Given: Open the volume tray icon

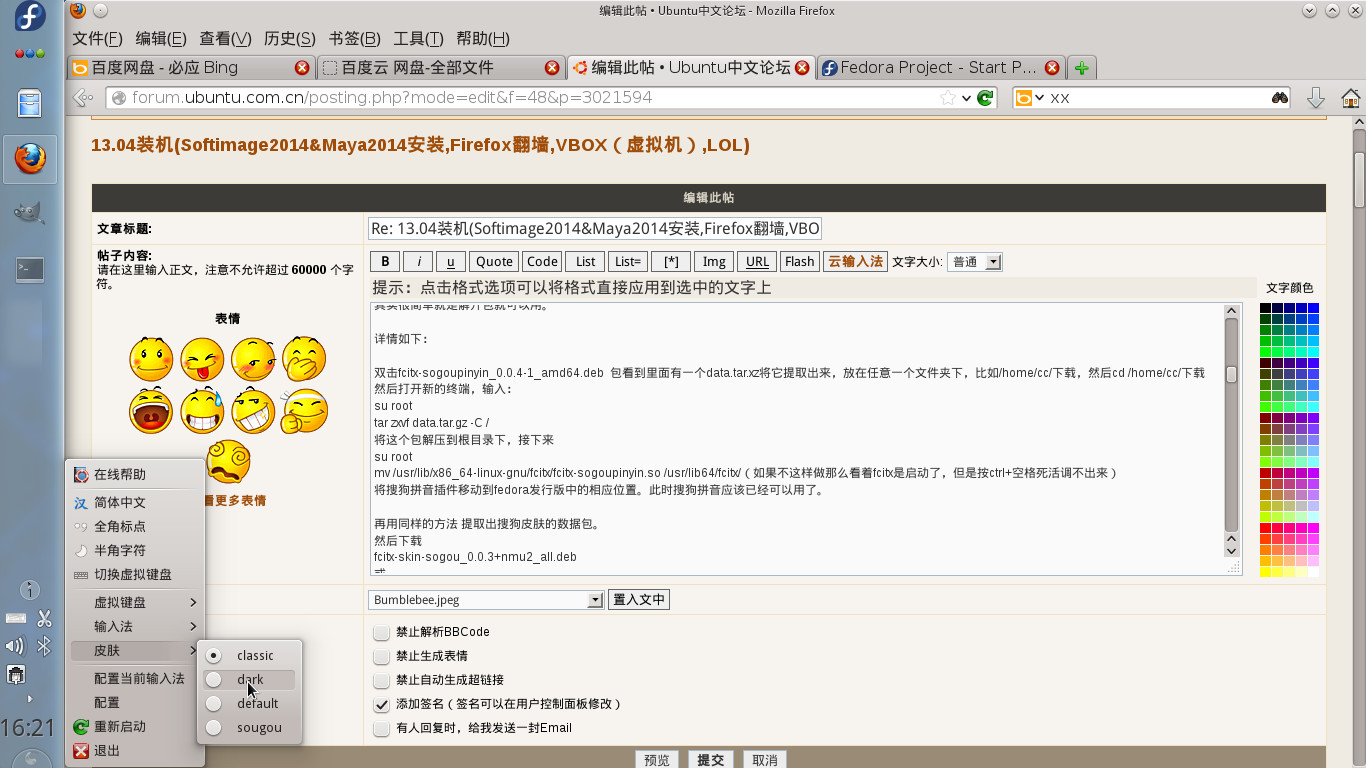Looking at the screenshot, I should point(15,647).
